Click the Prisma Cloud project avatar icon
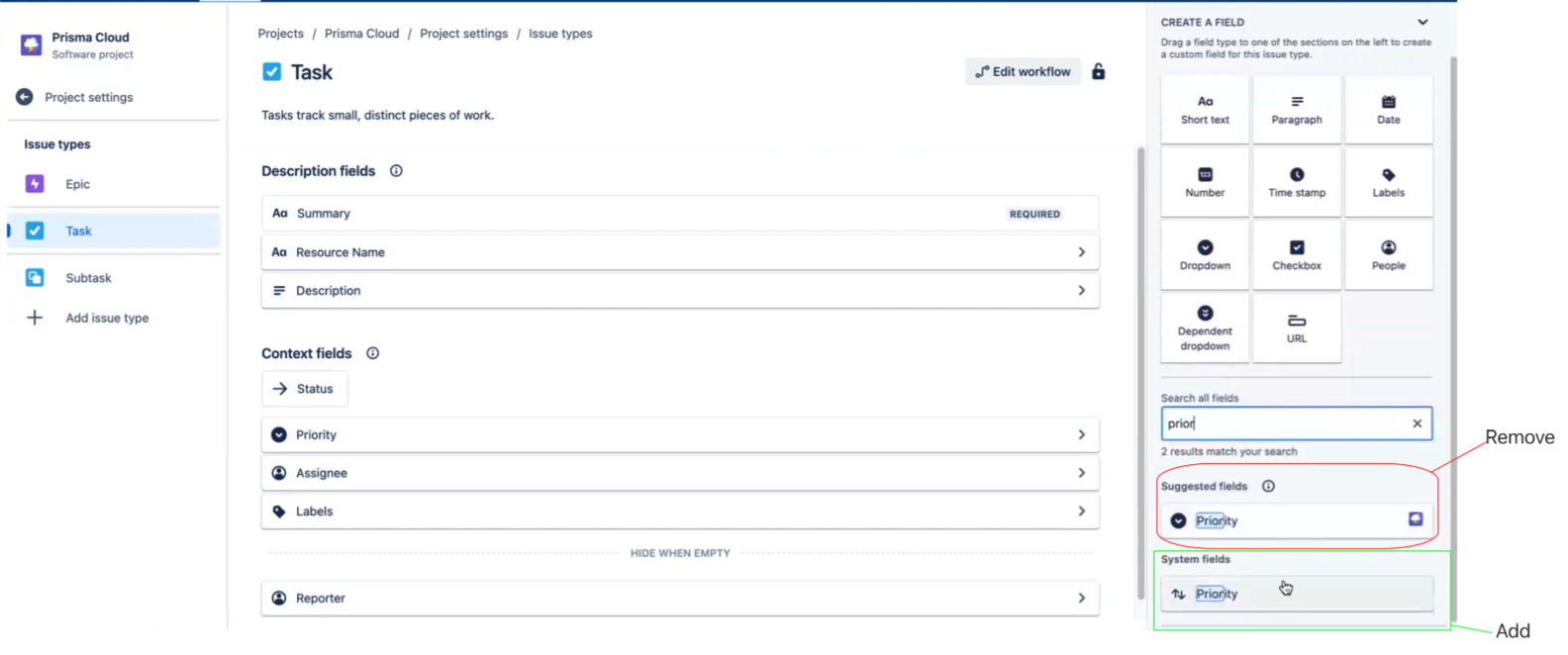 tap(31, 45)
